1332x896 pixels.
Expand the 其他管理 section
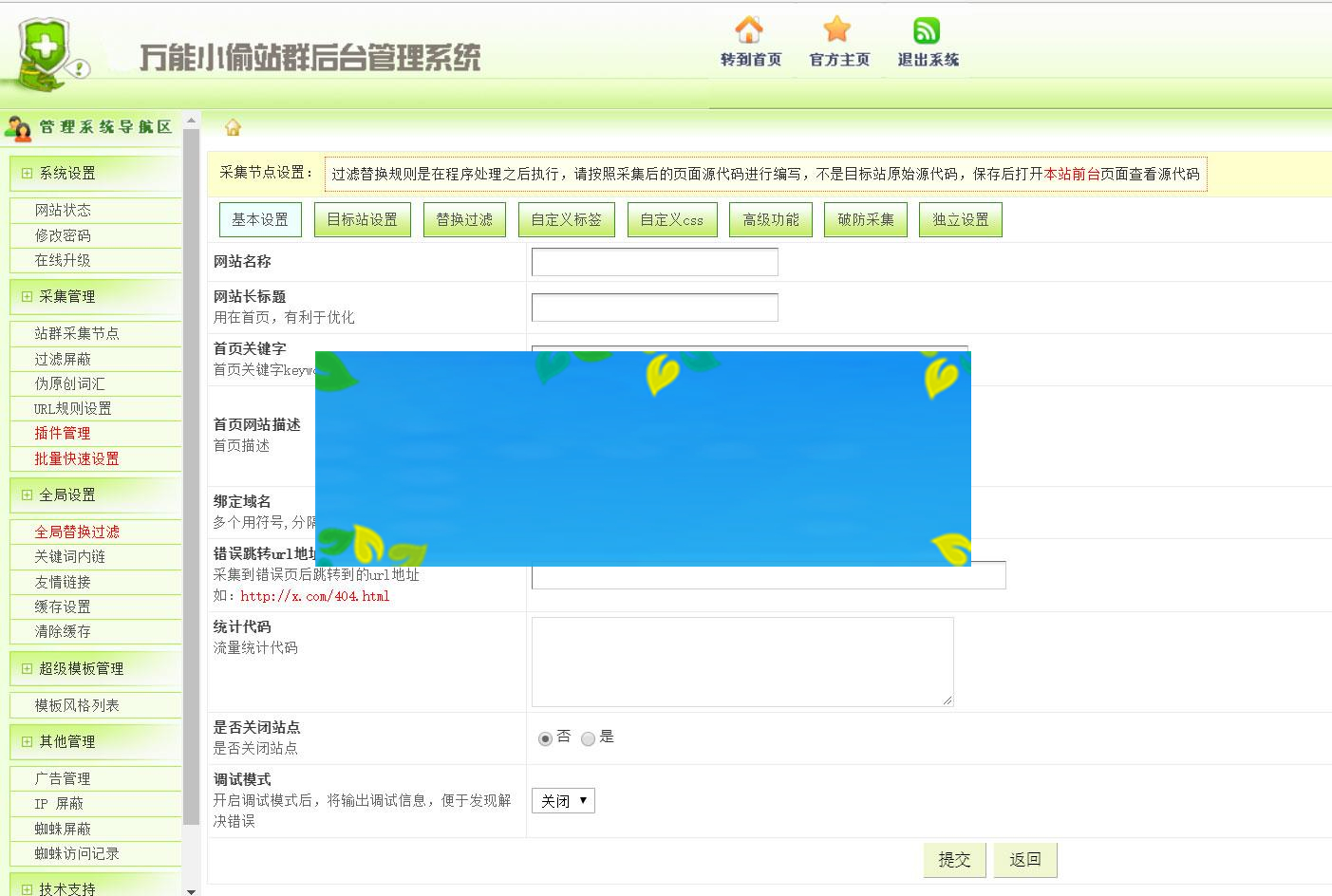click(26, 742)
